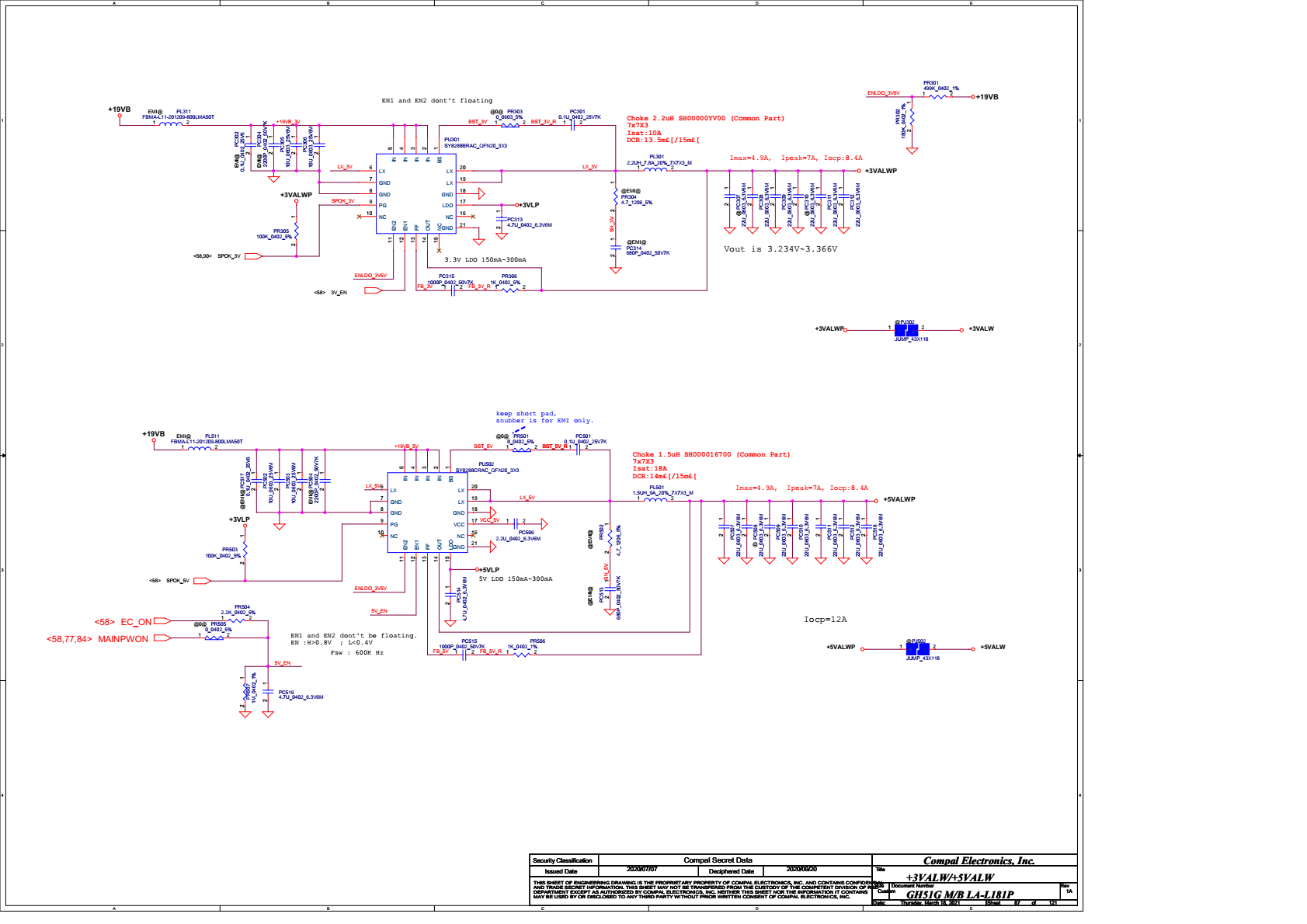Click the SPOK_3V off-page port symbol
1307x924 pixels.
[x=254, y=255]
